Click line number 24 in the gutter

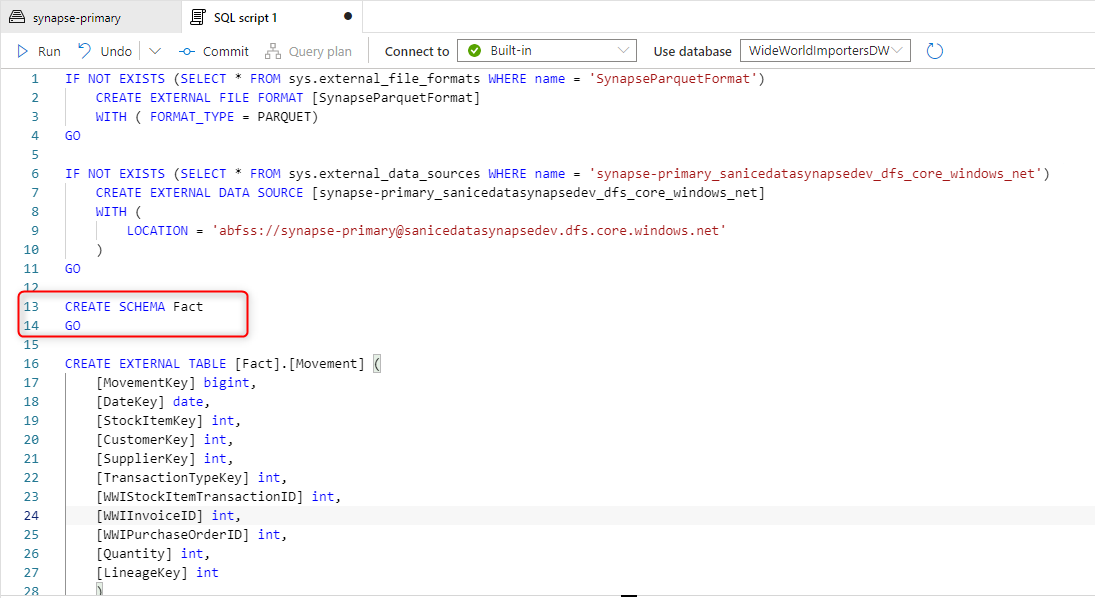pos(31,516)
